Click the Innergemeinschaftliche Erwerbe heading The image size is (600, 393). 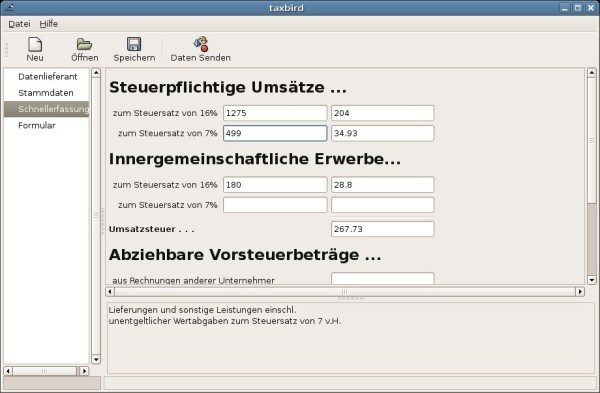[x=255, y=159]
